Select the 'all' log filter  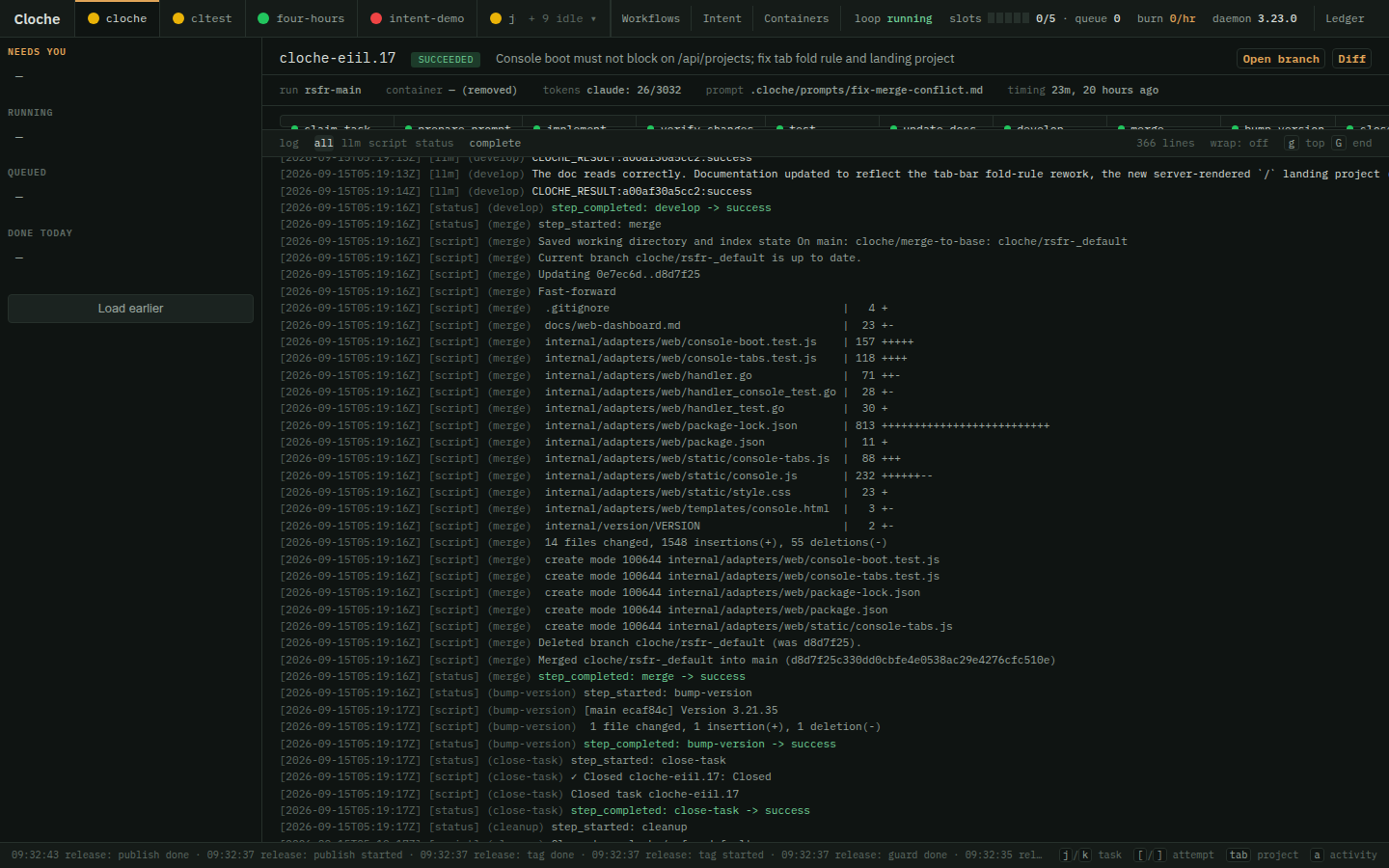pyautogui.click(x=323, y=143)
